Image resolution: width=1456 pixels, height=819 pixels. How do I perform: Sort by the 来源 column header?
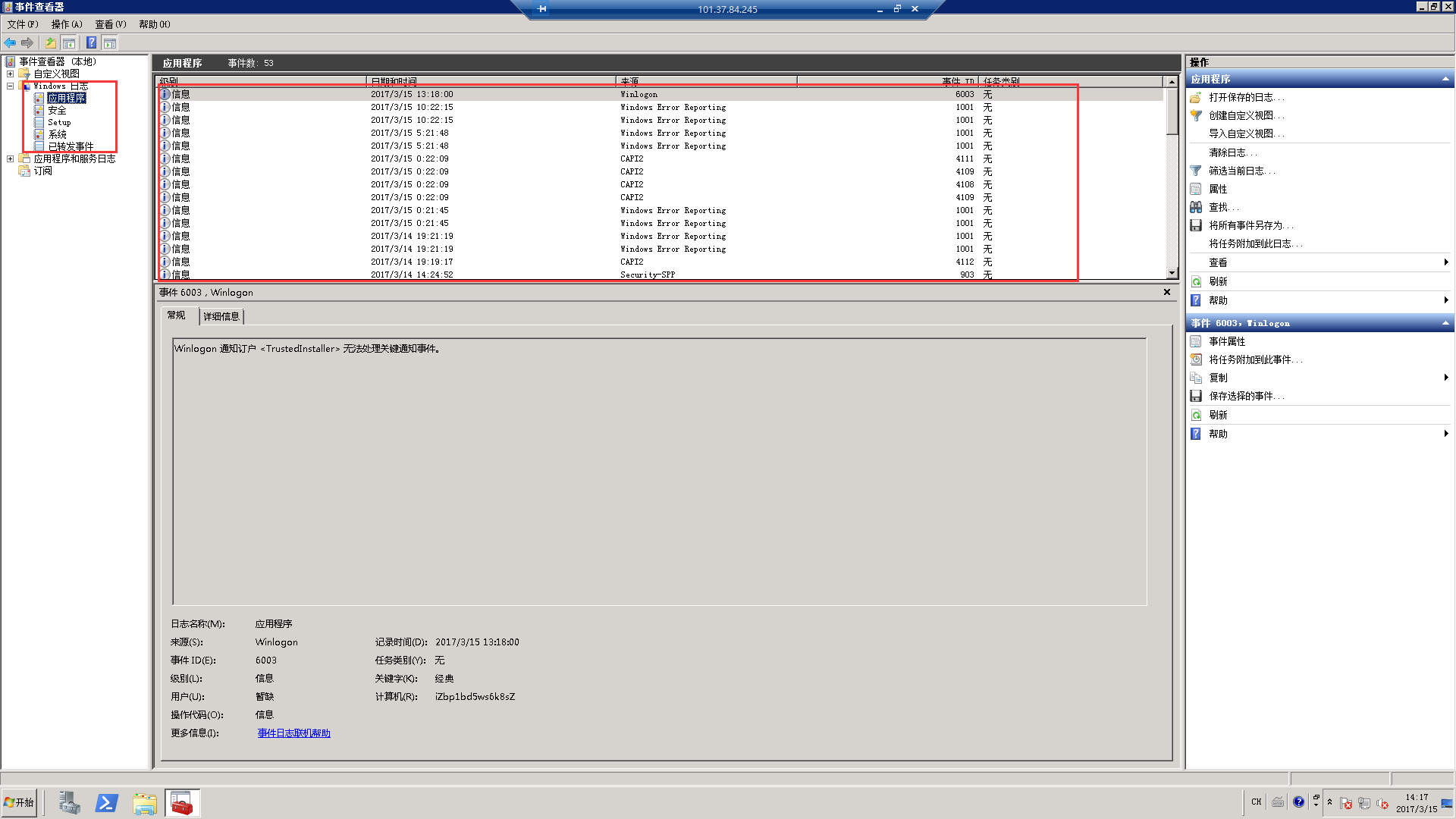click(707, 81)
